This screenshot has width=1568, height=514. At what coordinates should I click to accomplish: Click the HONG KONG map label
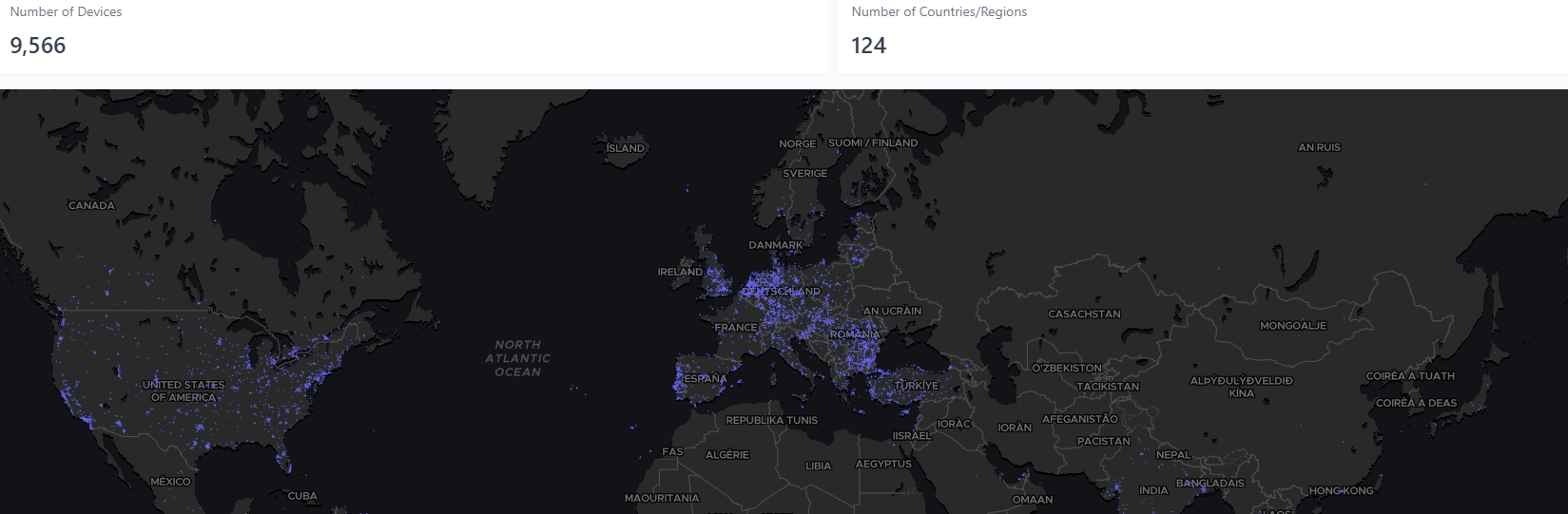click(x=1341, y=490)
